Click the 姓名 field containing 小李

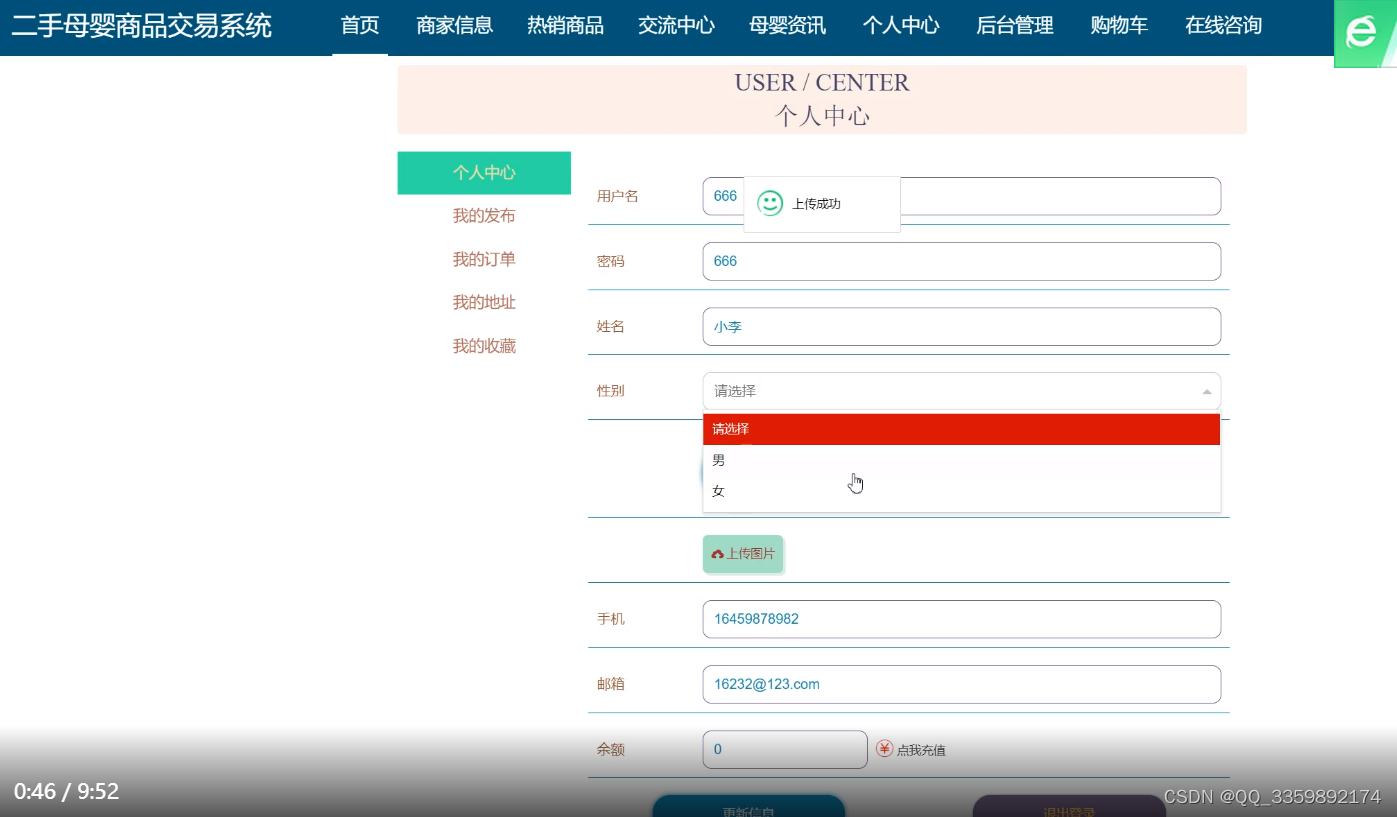point(962,326)
